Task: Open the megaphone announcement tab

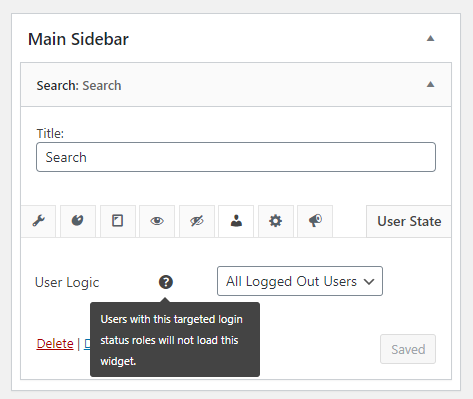Action: point(315,221)
